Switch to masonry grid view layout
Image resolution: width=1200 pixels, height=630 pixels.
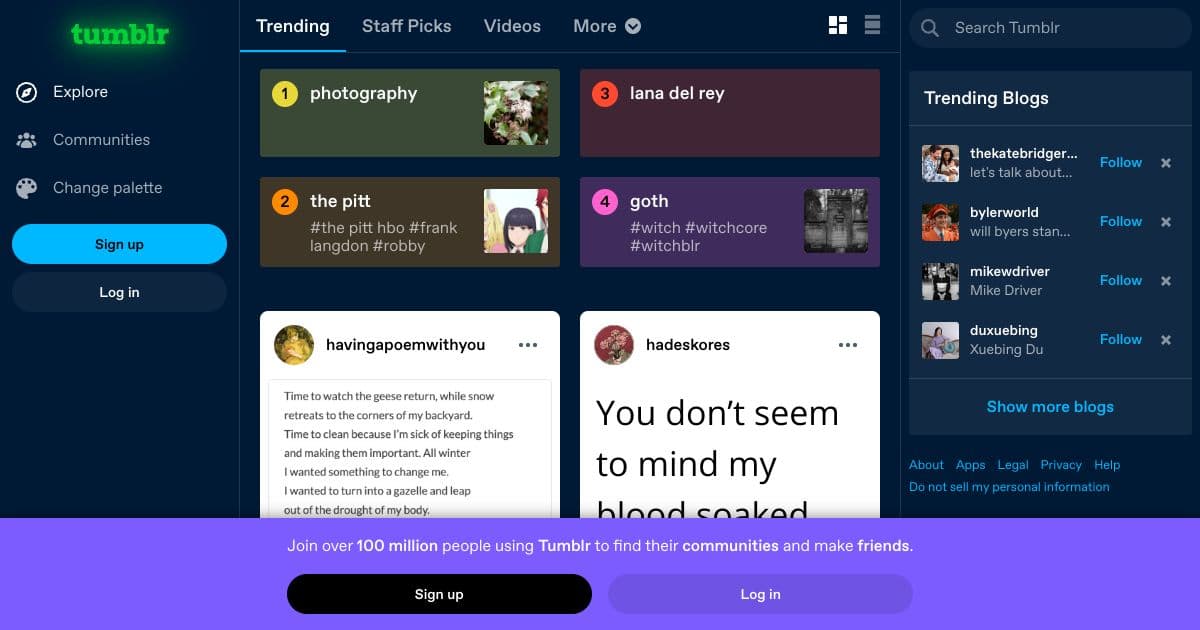coord(837,24)
